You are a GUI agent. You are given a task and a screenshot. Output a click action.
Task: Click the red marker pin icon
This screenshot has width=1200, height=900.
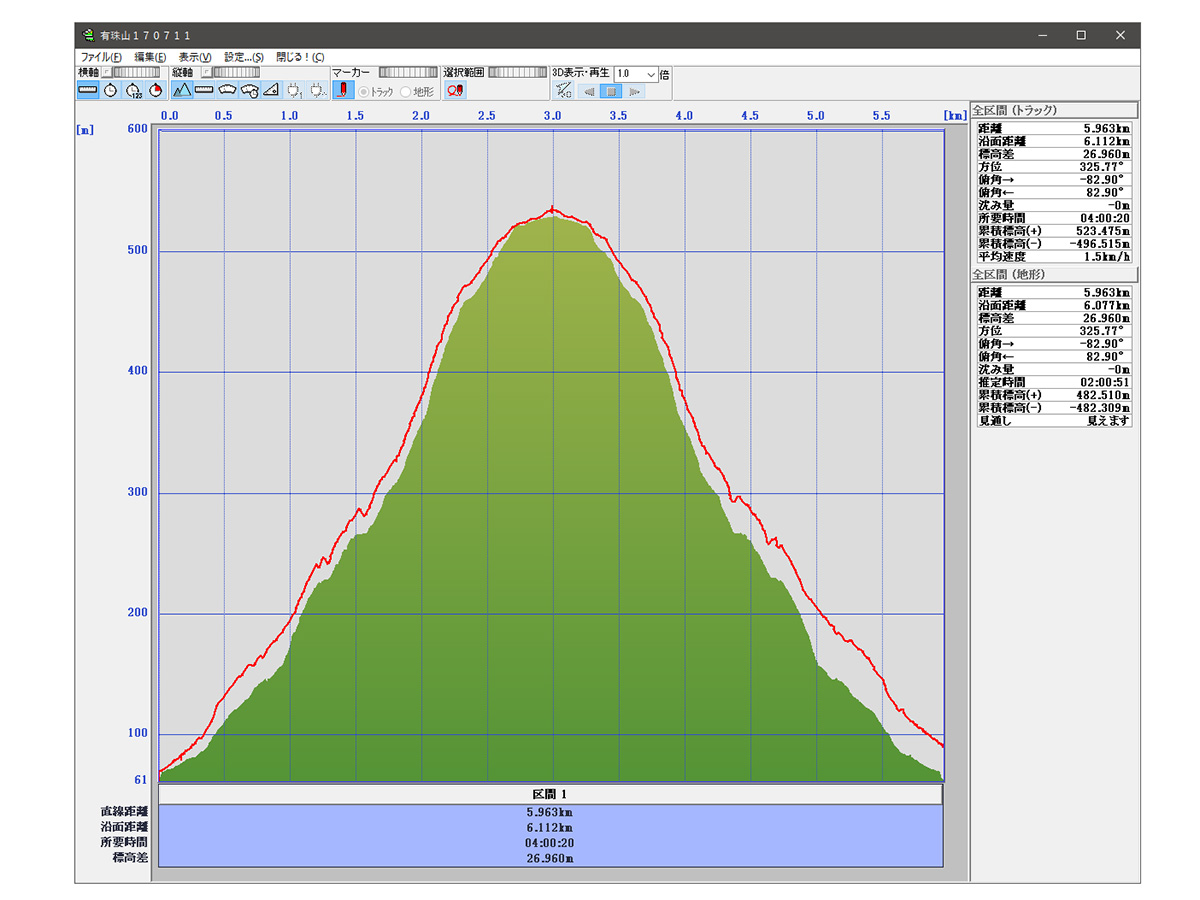342,91
